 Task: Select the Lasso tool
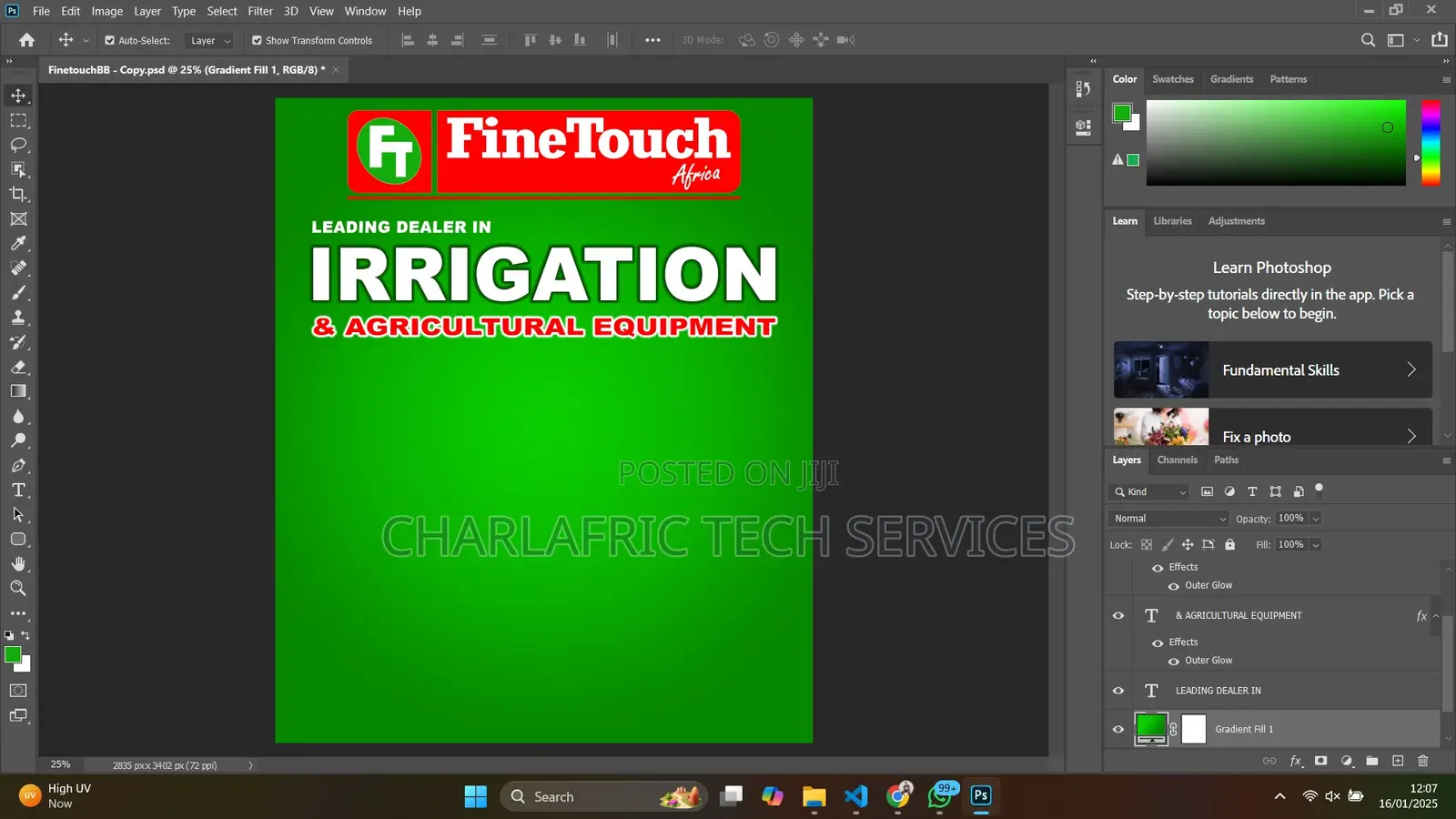coord(18,145)
